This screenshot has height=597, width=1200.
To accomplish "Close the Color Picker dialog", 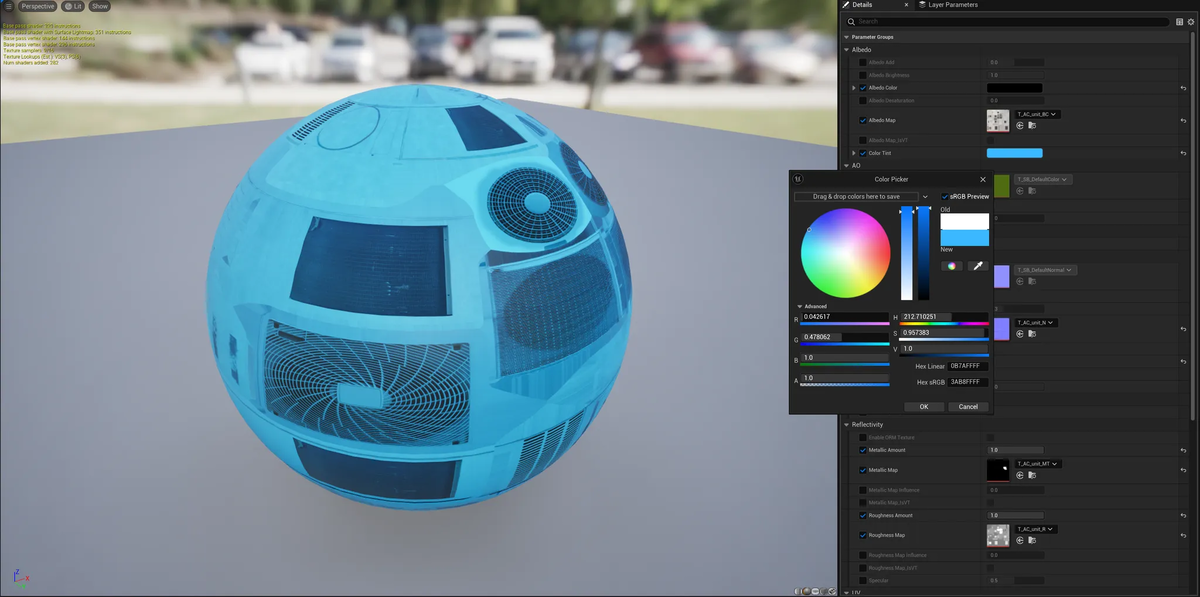I will click(982, 179).
